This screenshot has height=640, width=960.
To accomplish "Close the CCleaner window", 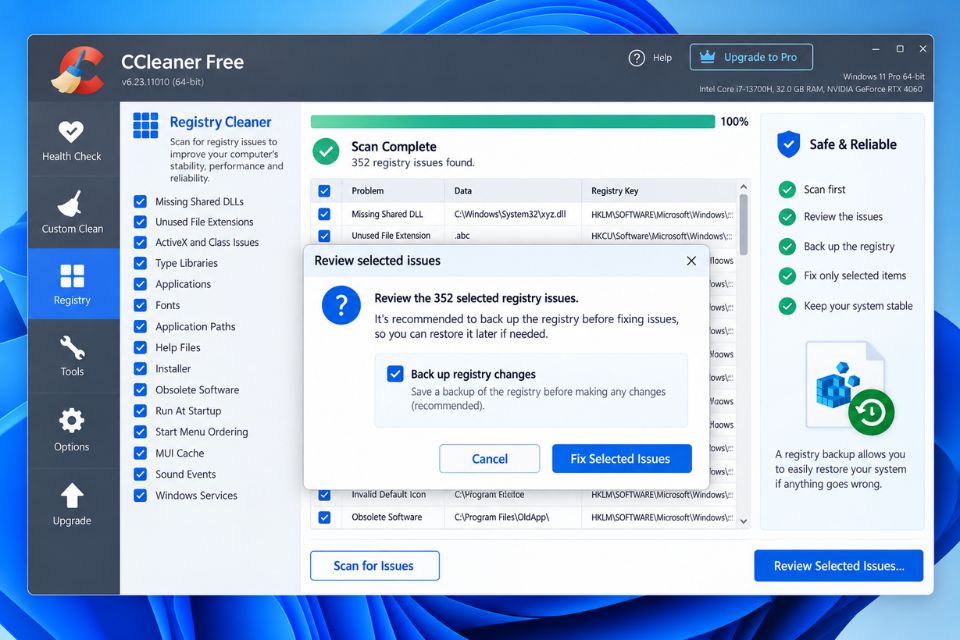I will tap(923, 49).
